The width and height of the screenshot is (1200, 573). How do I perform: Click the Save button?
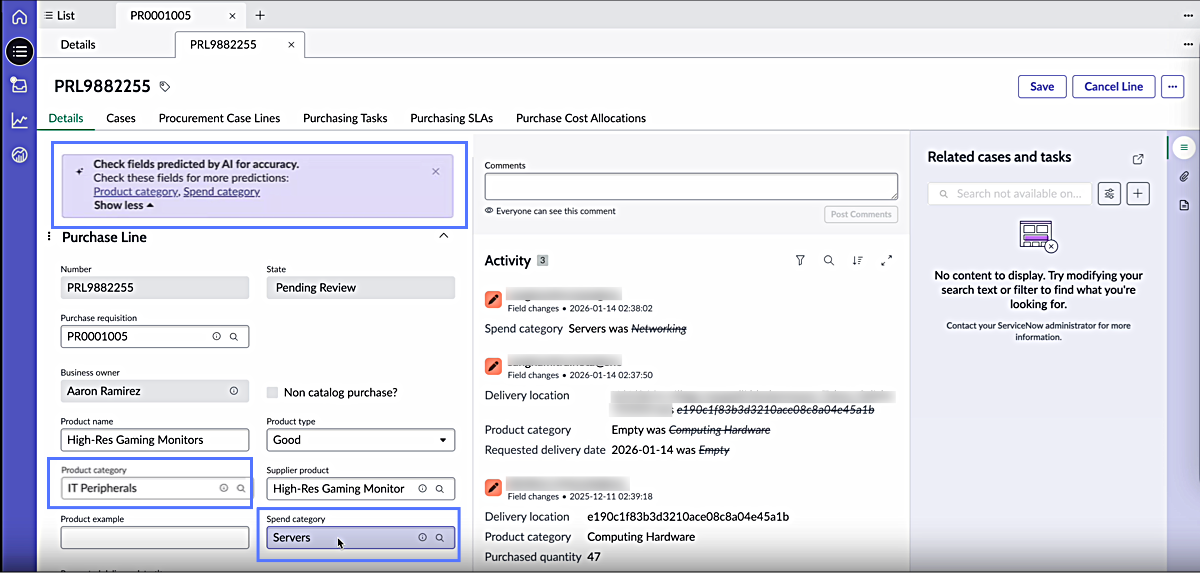(1042, 86)
